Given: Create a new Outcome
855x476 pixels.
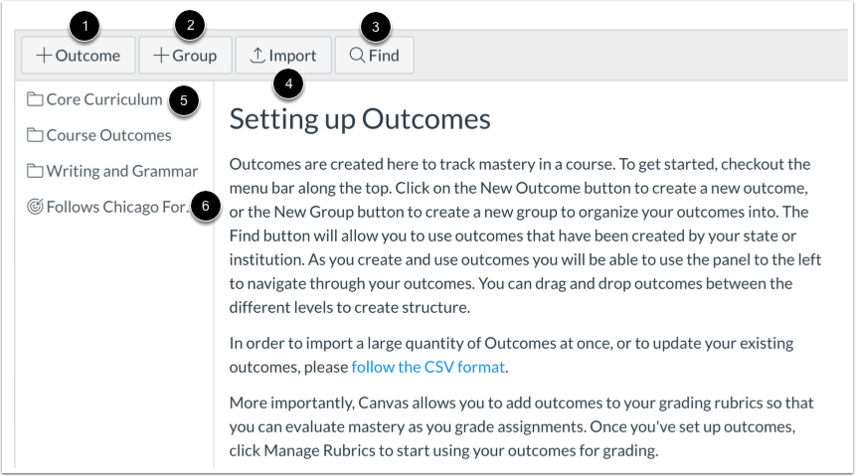Looking at the screenshot, I should [79, 55].
